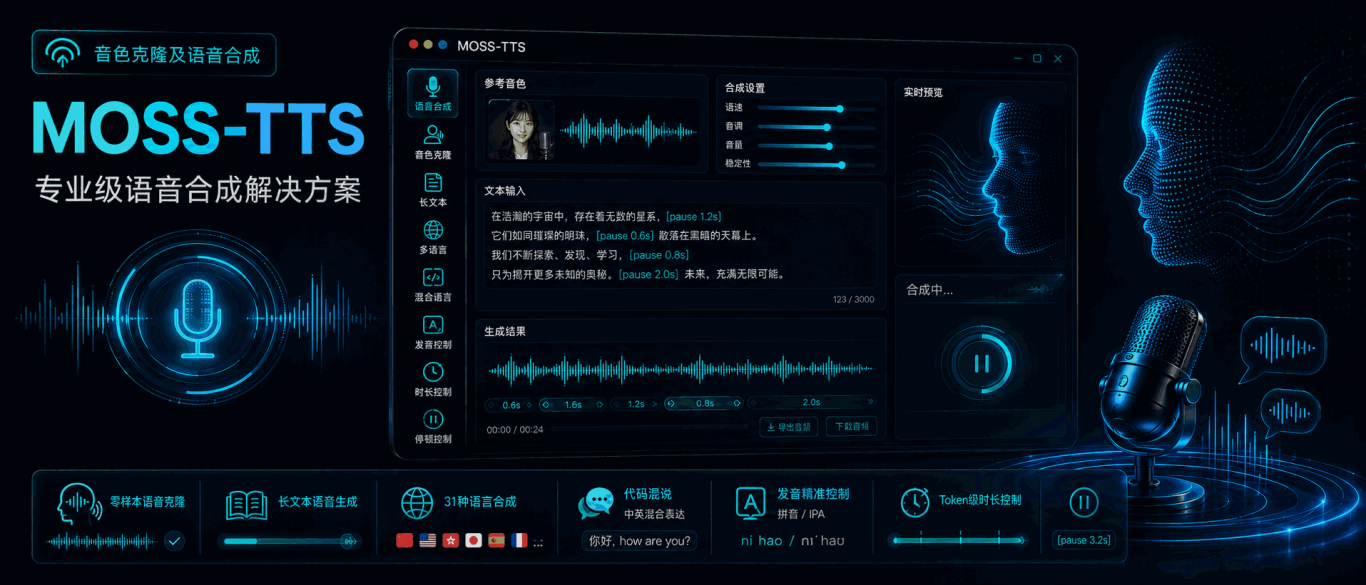Adjust the 音量 volume slider
1366x585 pixels.
[x=815, y=145]
